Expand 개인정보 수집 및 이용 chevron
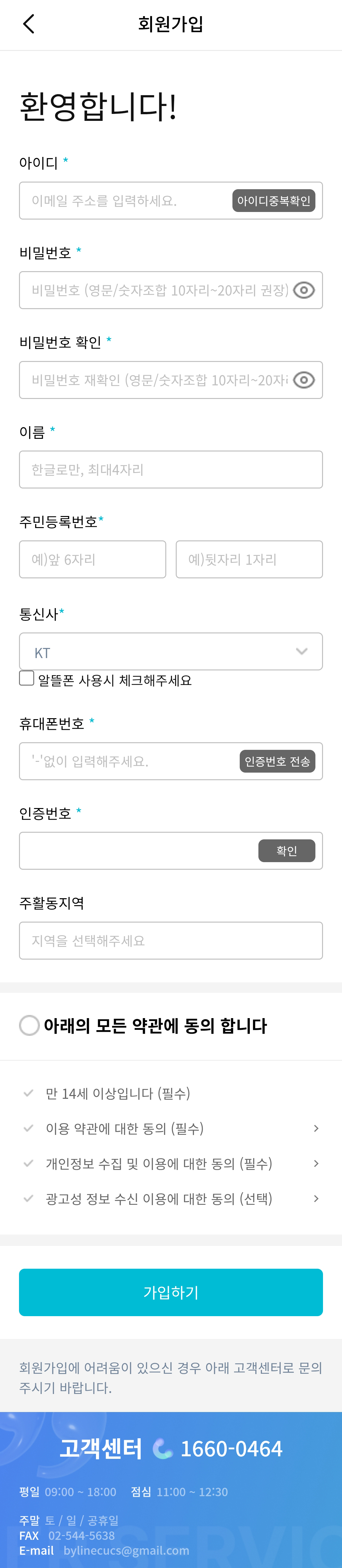The width and height of the screenshot is (342, 1568). (x=316, y=1163)
